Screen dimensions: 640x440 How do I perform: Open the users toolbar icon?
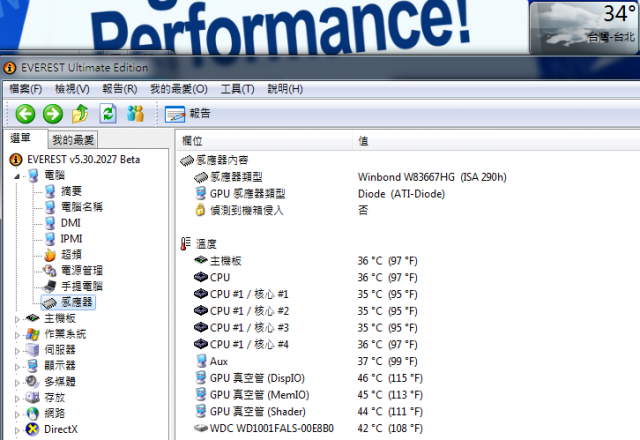136,113
